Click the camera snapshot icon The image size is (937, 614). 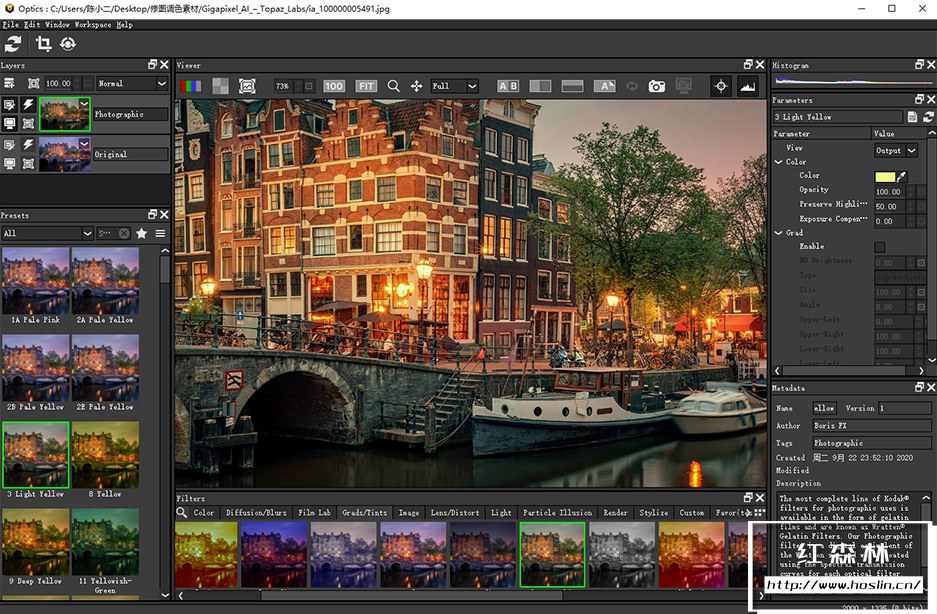click(656, 86)
